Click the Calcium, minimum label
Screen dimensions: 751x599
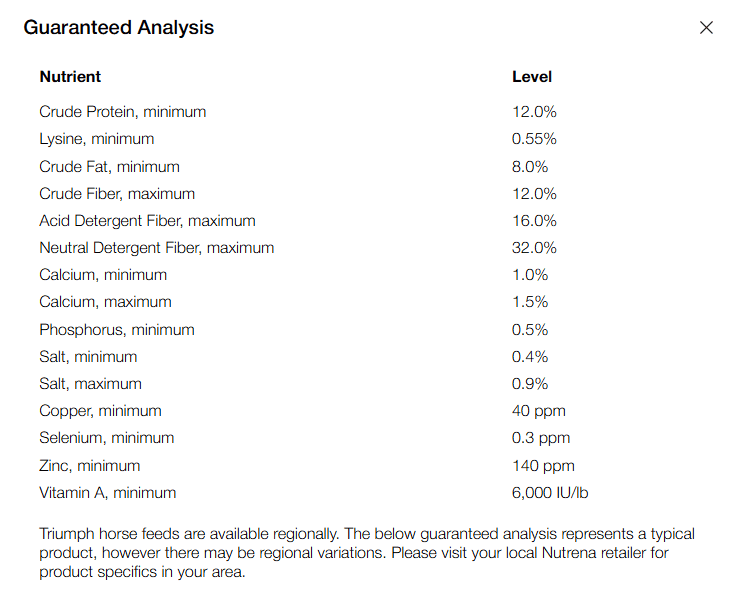coord(103,275)
